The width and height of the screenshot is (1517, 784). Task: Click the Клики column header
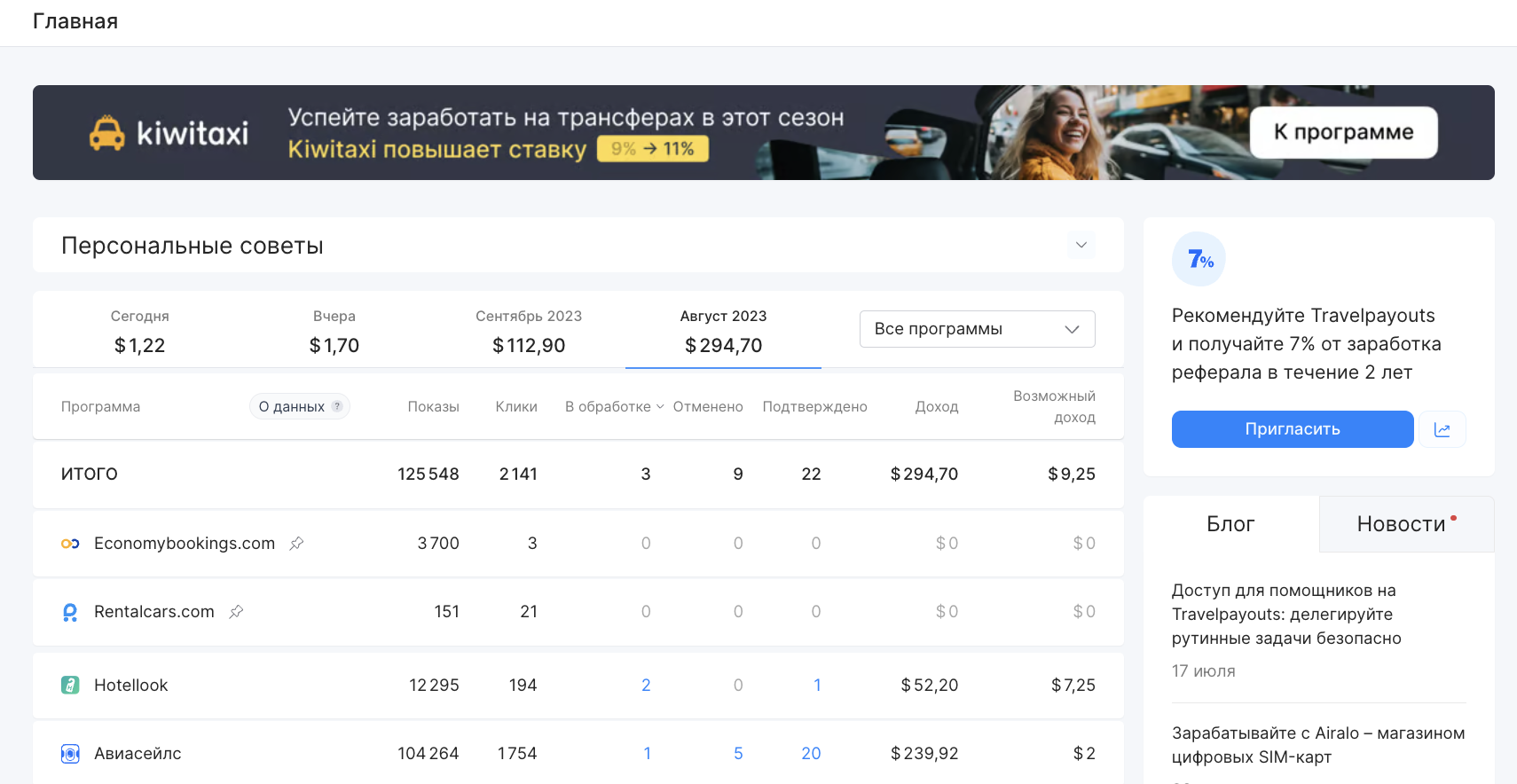(x=516, y=407)
